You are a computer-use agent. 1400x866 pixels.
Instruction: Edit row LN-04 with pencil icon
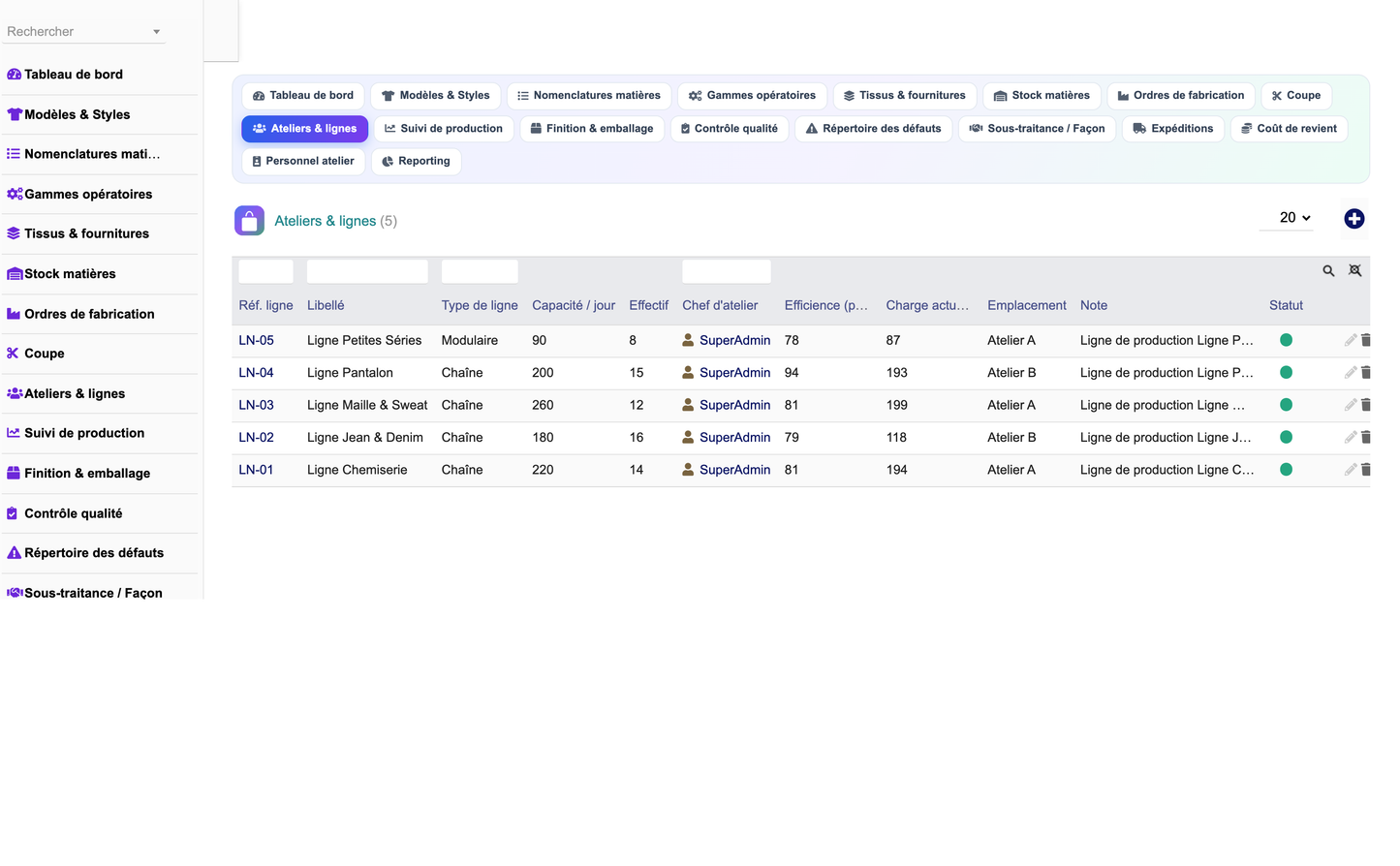click(1351, 373)
